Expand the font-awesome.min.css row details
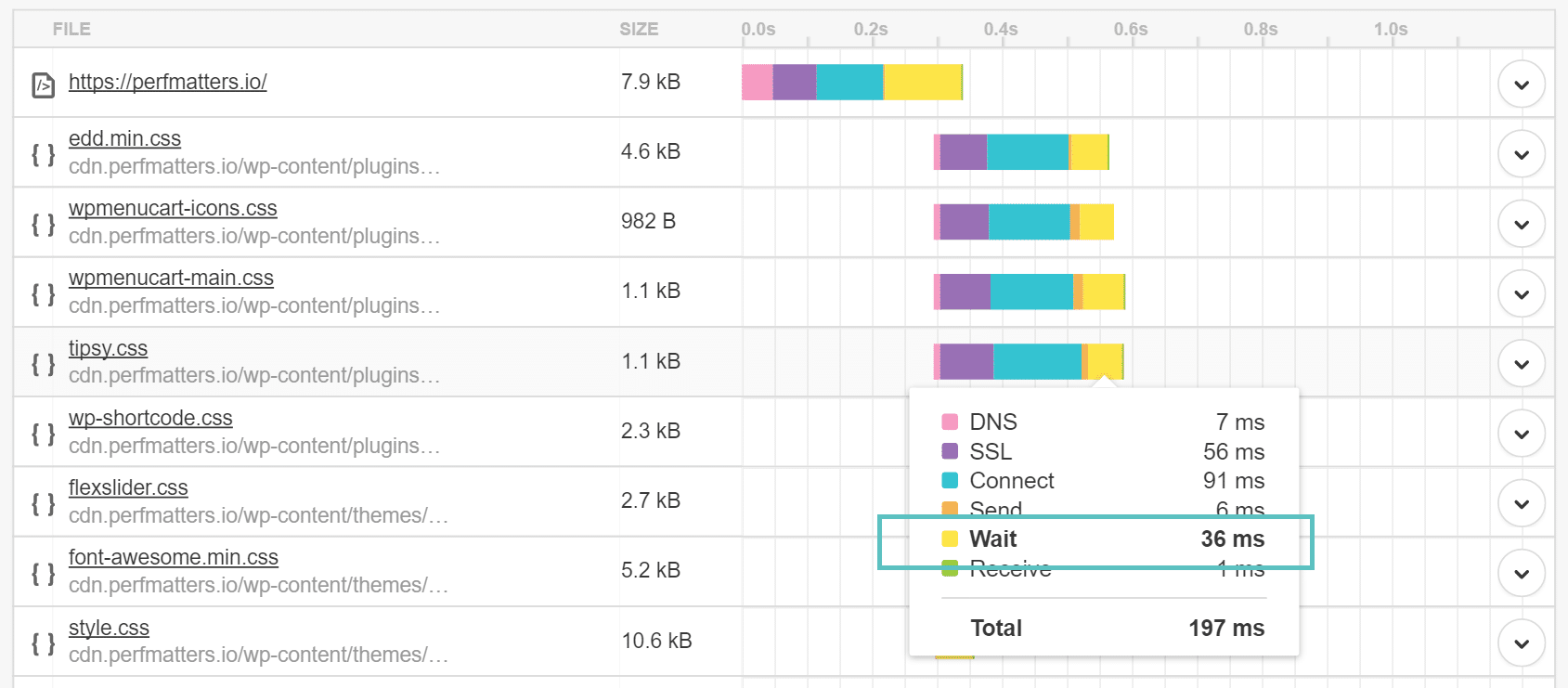This screenshot has width=1568, height=688. 1521,573
